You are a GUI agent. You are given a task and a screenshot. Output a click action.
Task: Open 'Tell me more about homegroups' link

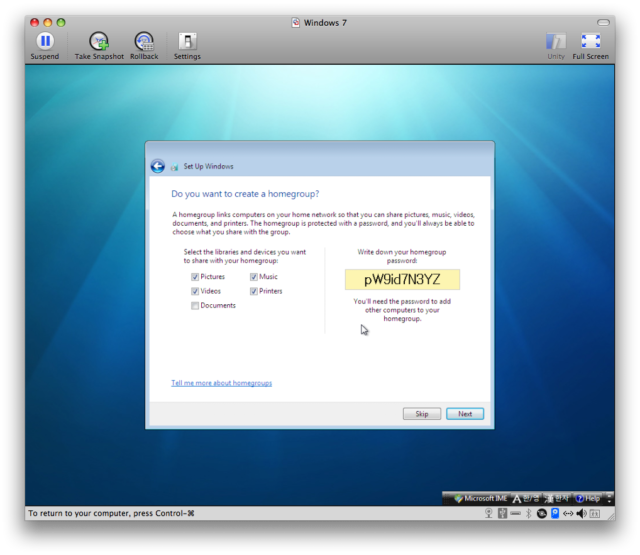click(222, 383)
